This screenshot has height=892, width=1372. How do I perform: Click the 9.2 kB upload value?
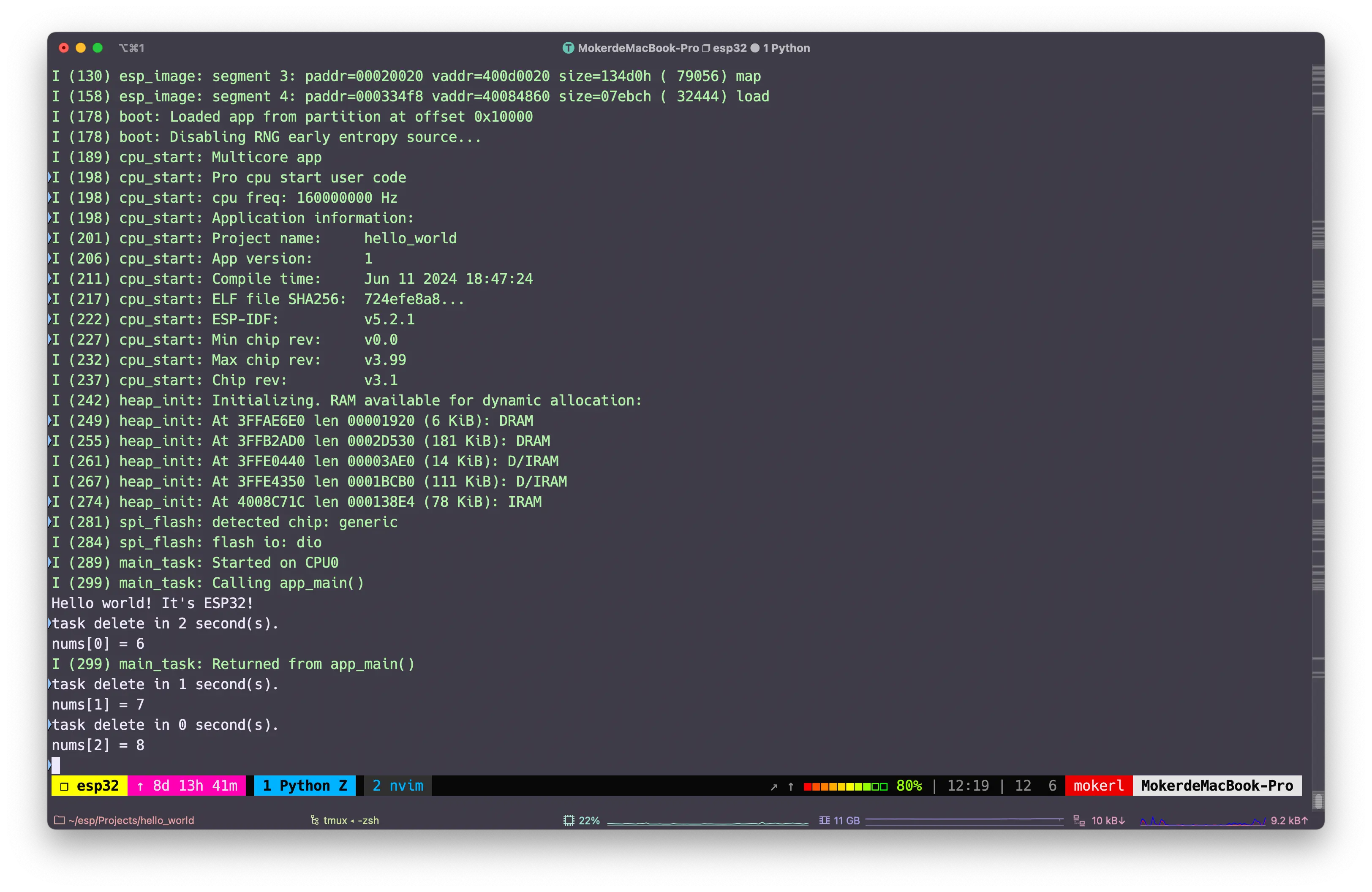(1290, 820)
